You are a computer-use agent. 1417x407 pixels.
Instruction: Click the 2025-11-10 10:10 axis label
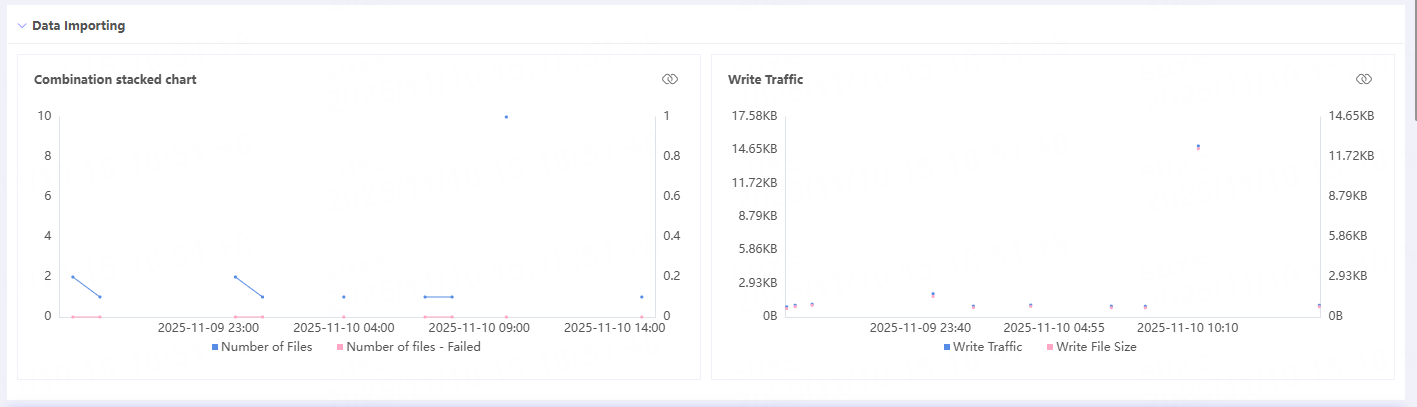(1188, 327)
